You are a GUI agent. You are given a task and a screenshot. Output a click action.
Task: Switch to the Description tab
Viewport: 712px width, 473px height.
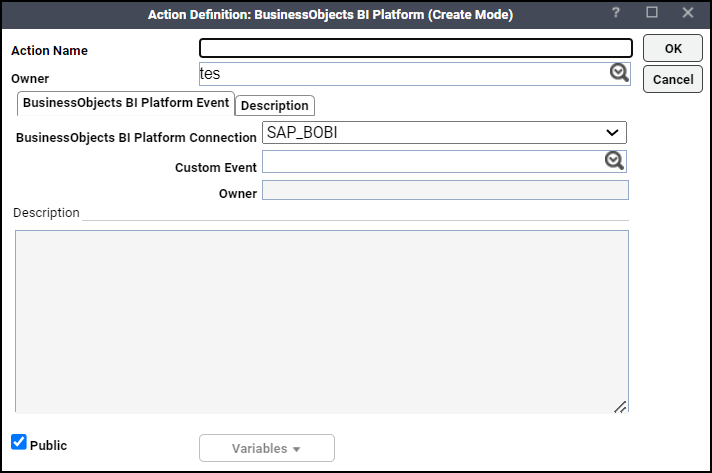[274, 105]
